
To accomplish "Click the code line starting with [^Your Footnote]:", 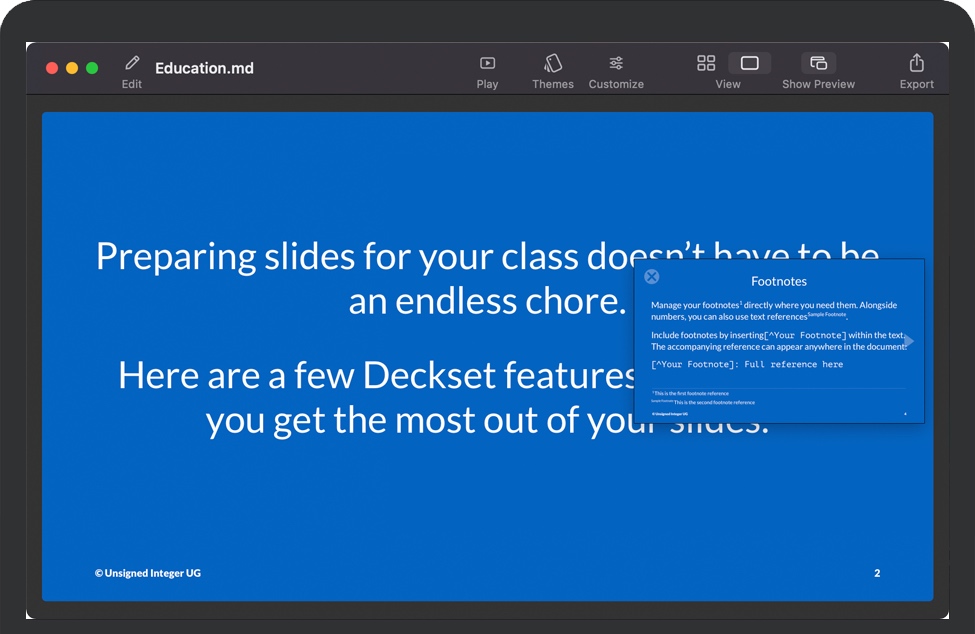I will point(746,364).
